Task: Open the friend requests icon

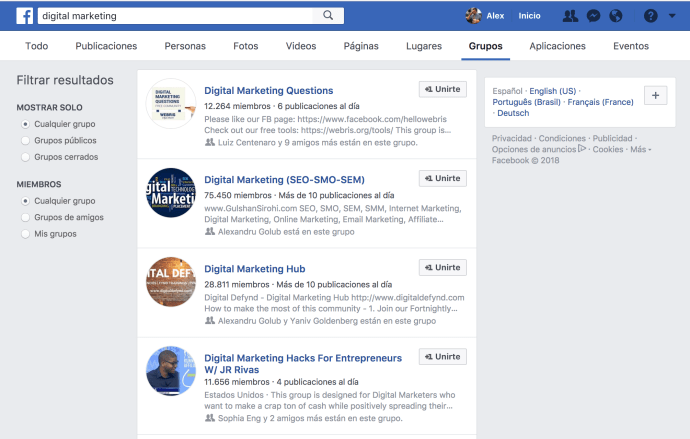Action: [x=570, y=16]
